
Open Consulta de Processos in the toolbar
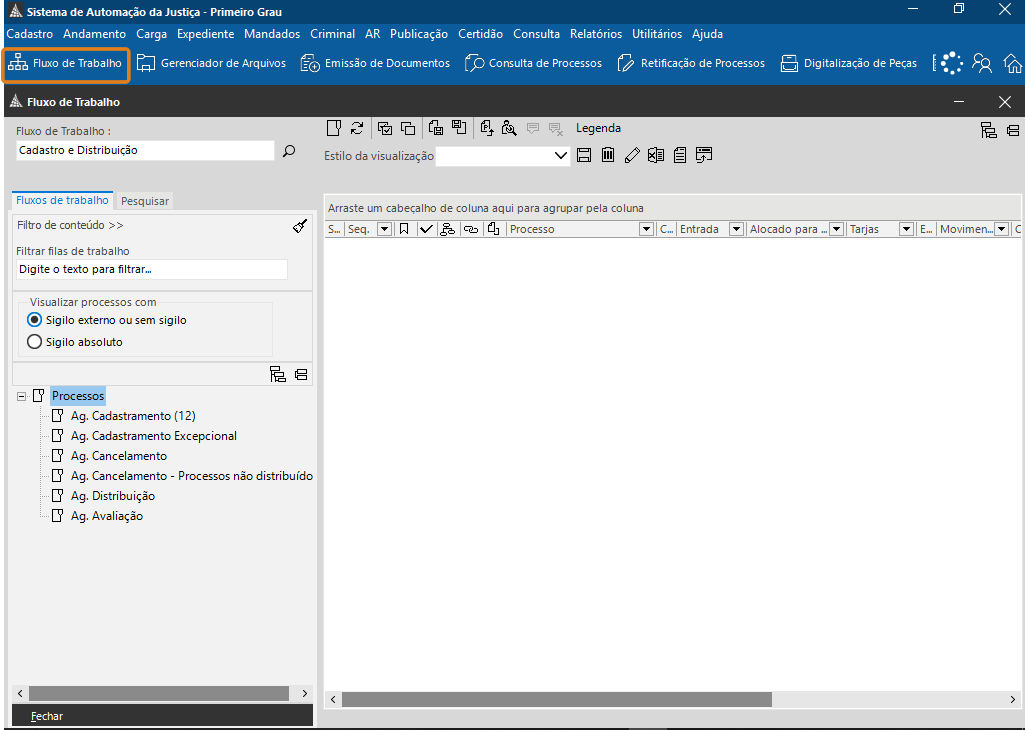click(533, 63)
